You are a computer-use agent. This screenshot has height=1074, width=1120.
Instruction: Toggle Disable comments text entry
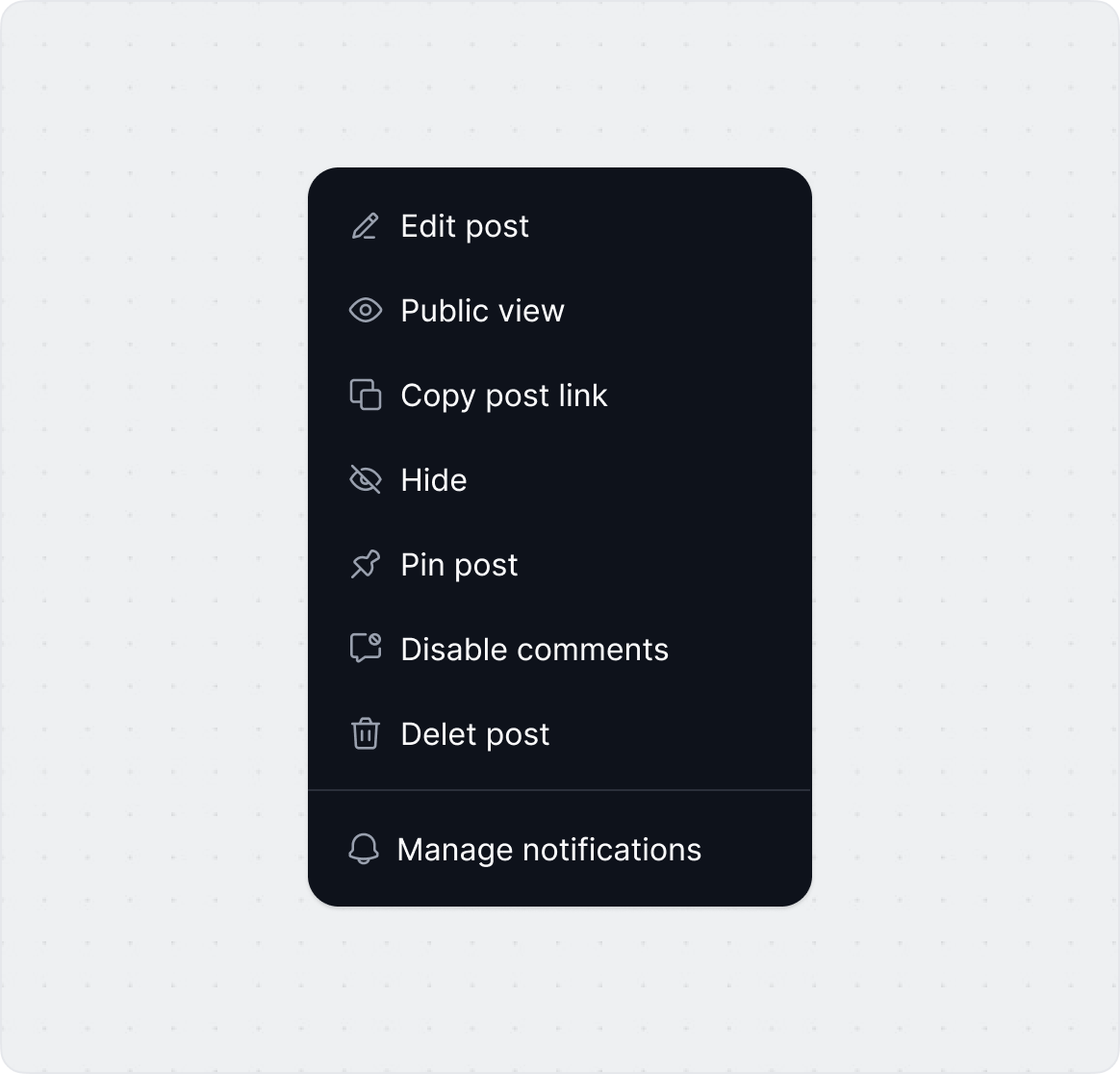click(x=534, y=650)
